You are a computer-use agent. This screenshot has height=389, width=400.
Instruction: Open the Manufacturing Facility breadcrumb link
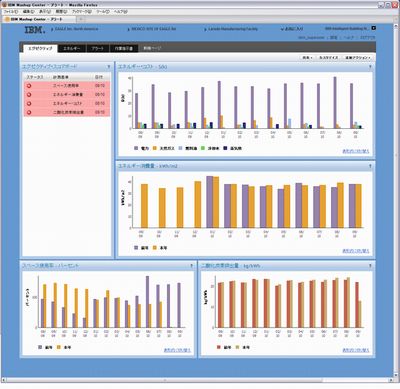click(233, 29)
